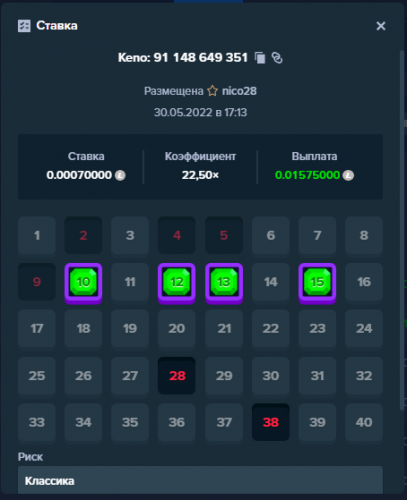This screenshot has width=407, height=500.
Task: Click the red number 4 tile
Action: tap(177, 236)
